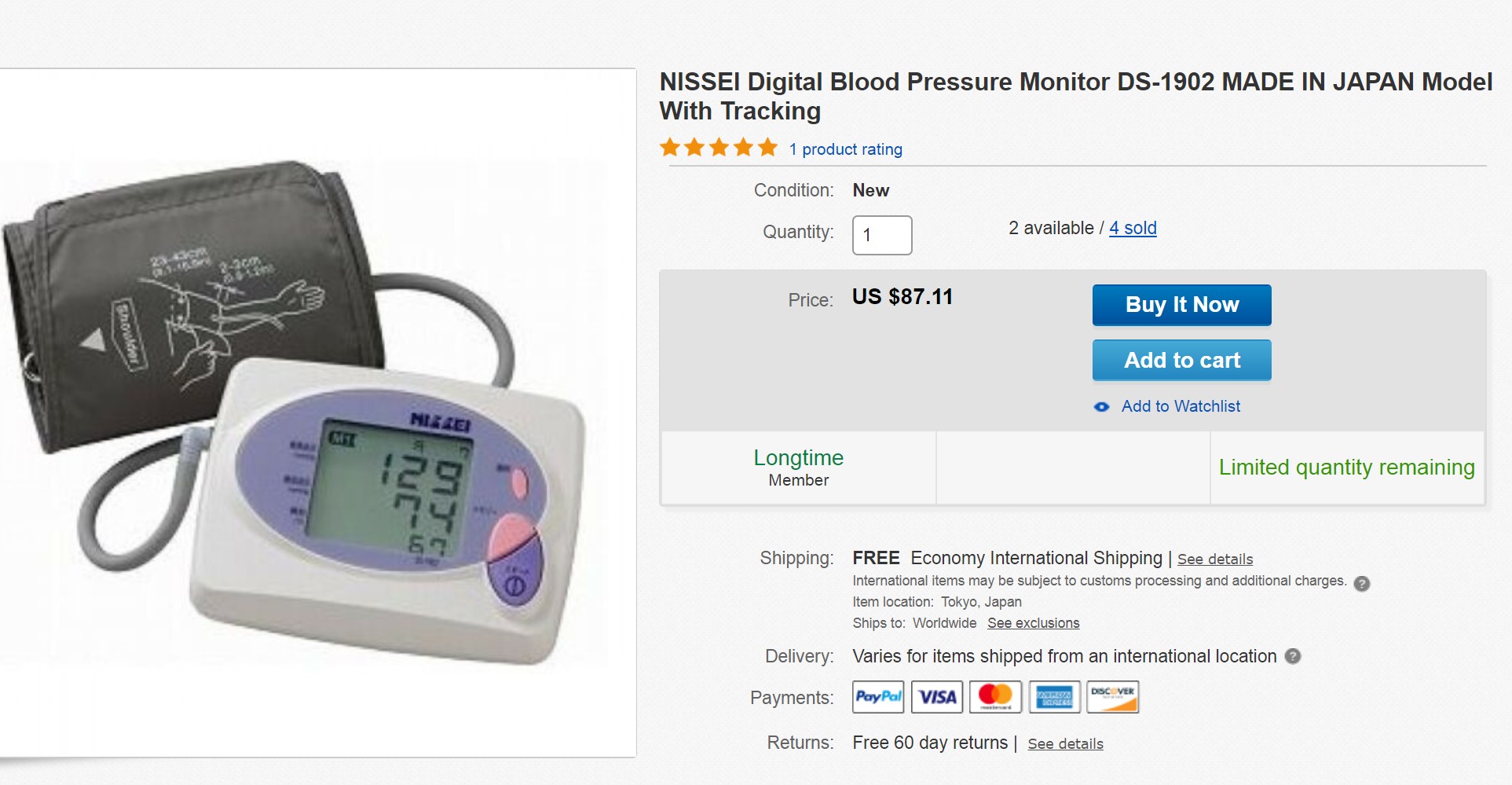Open the See exclusions link
The width and height of the screenshot is (1512, 785).
(1033, 623)
